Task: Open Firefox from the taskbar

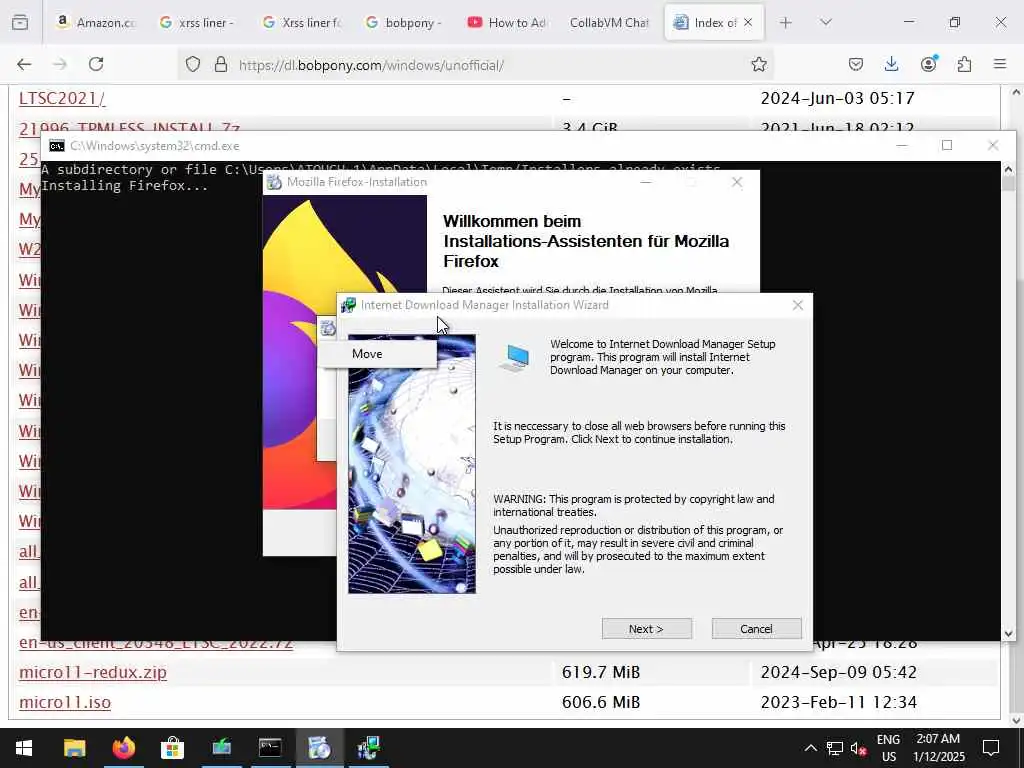Action: click(123, 748)
